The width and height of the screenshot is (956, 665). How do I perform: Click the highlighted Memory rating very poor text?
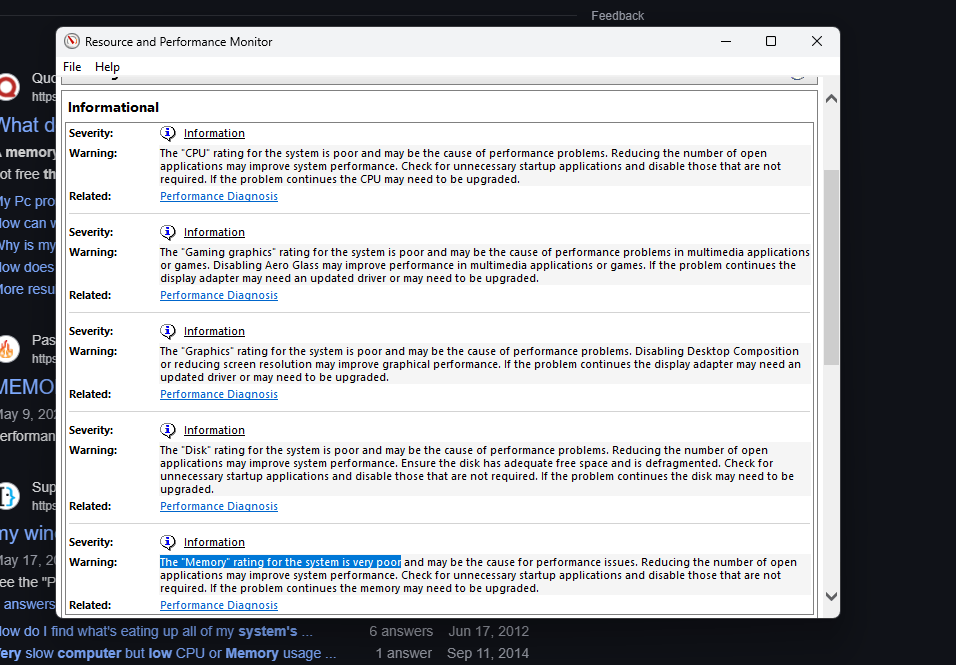[x=280, y=562]
